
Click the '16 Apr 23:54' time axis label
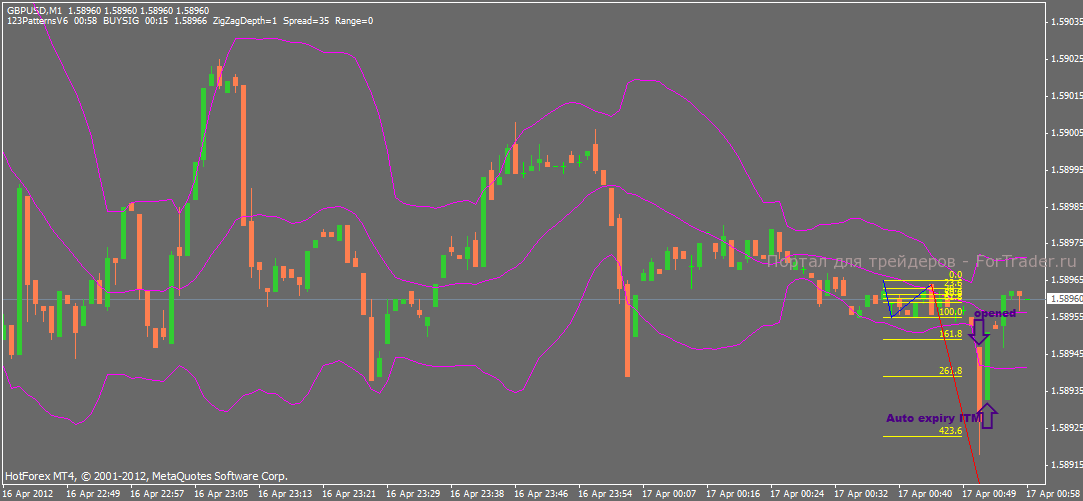click(x=605, y=495)
